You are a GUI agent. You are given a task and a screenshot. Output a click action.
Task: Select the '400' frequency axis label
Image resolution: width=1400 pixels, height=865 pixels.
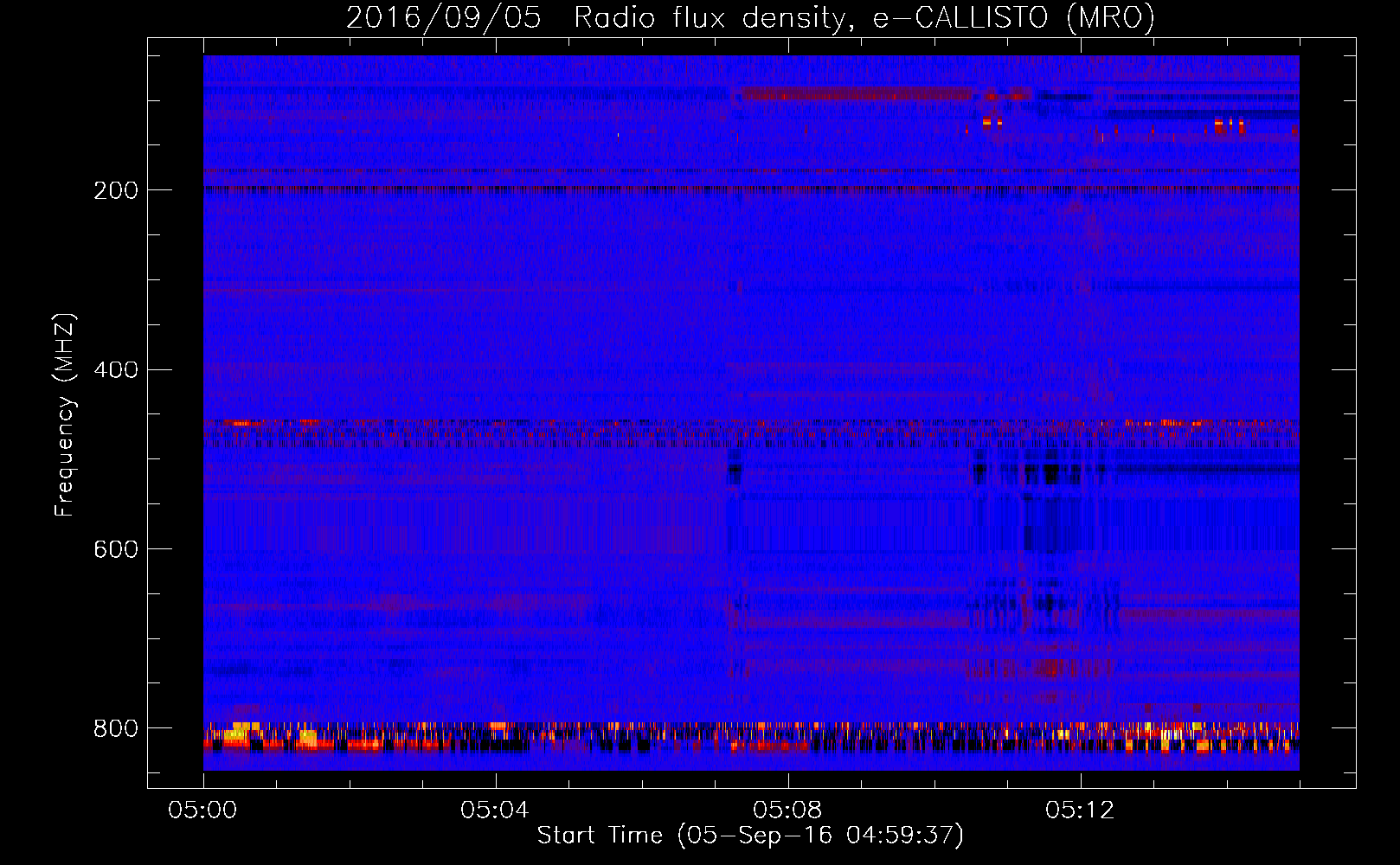116,370
